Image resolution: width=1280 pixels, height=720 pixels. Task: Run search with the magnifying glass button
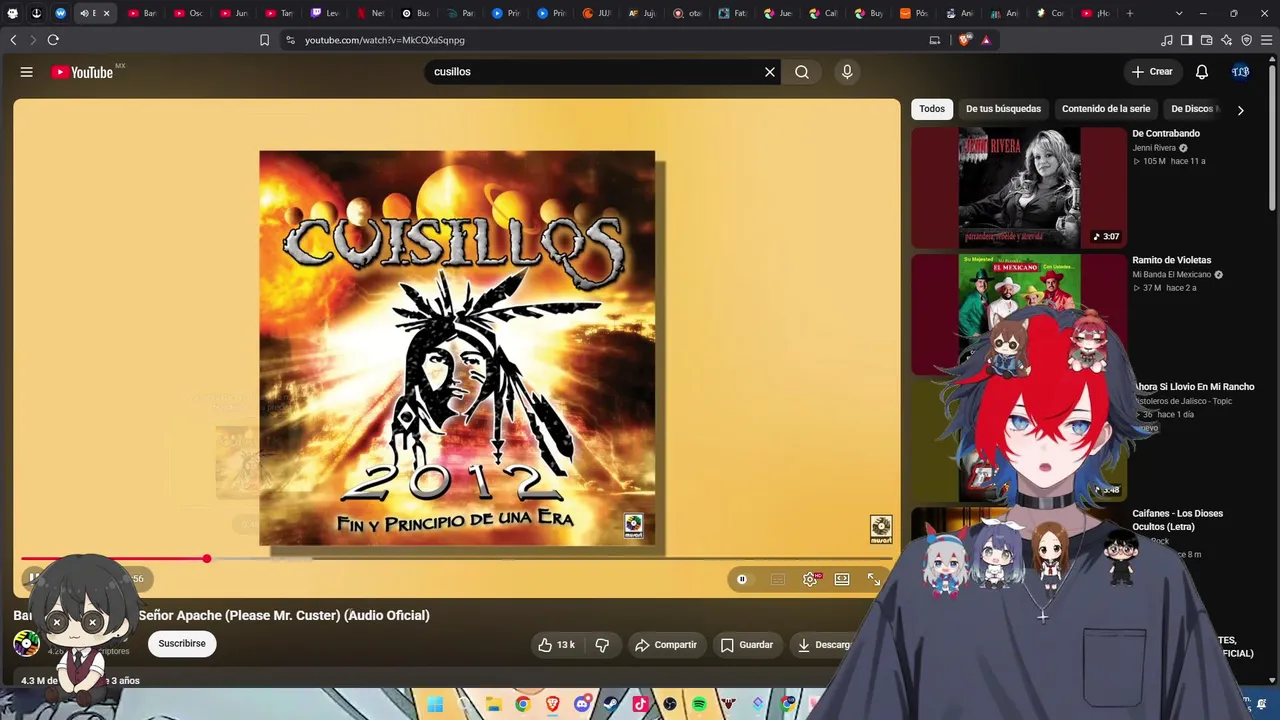pyautogui.click(x=802, y=72)
